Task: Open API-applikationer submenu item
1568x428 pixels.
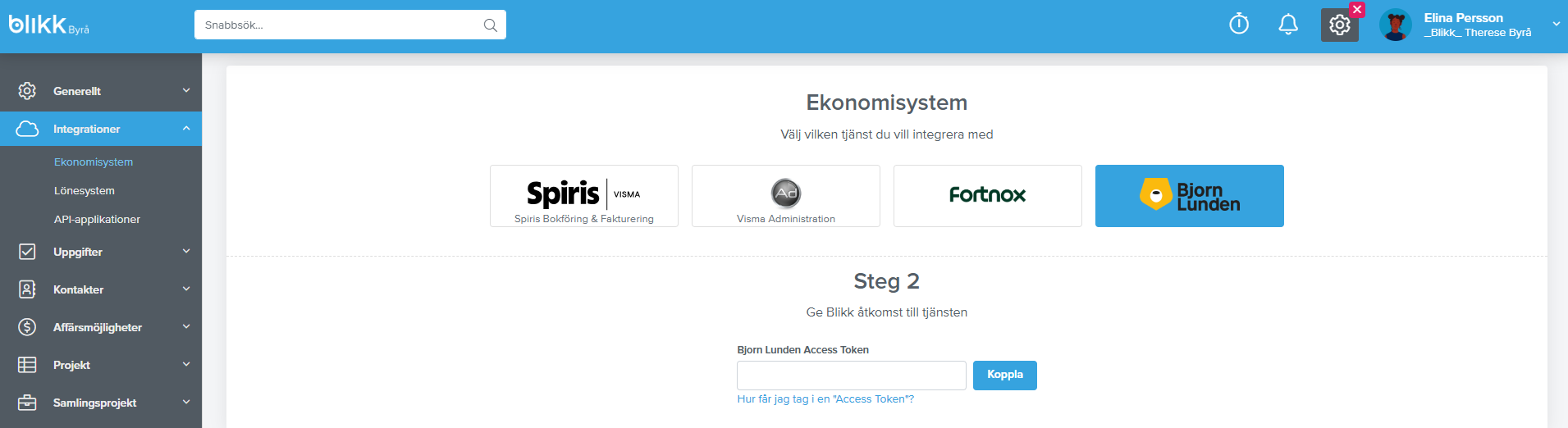Action: pyautogui.click(x=97, y=220)
